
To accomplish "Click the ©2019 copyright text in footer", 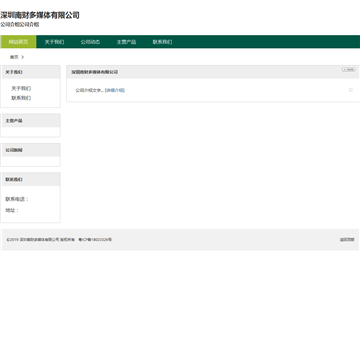I will (x=41, y=239).
